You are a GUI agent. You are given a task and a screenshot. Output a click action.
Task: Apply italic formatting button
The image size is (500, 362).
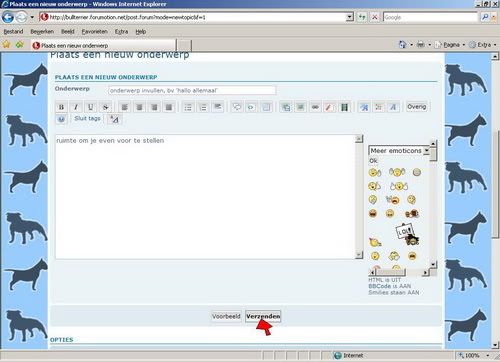[x=76, y=107]
